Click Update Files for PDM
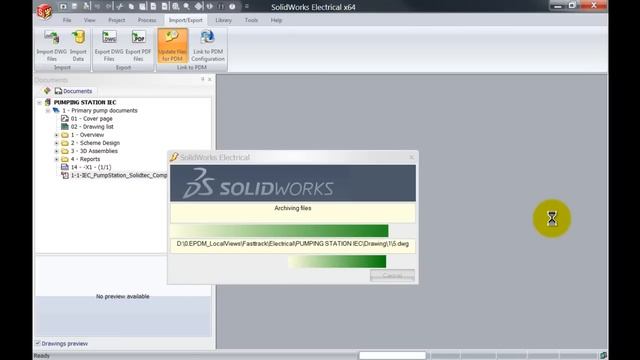Image resolution: width=640 pixels, height=360 pixels. (172, 45)
